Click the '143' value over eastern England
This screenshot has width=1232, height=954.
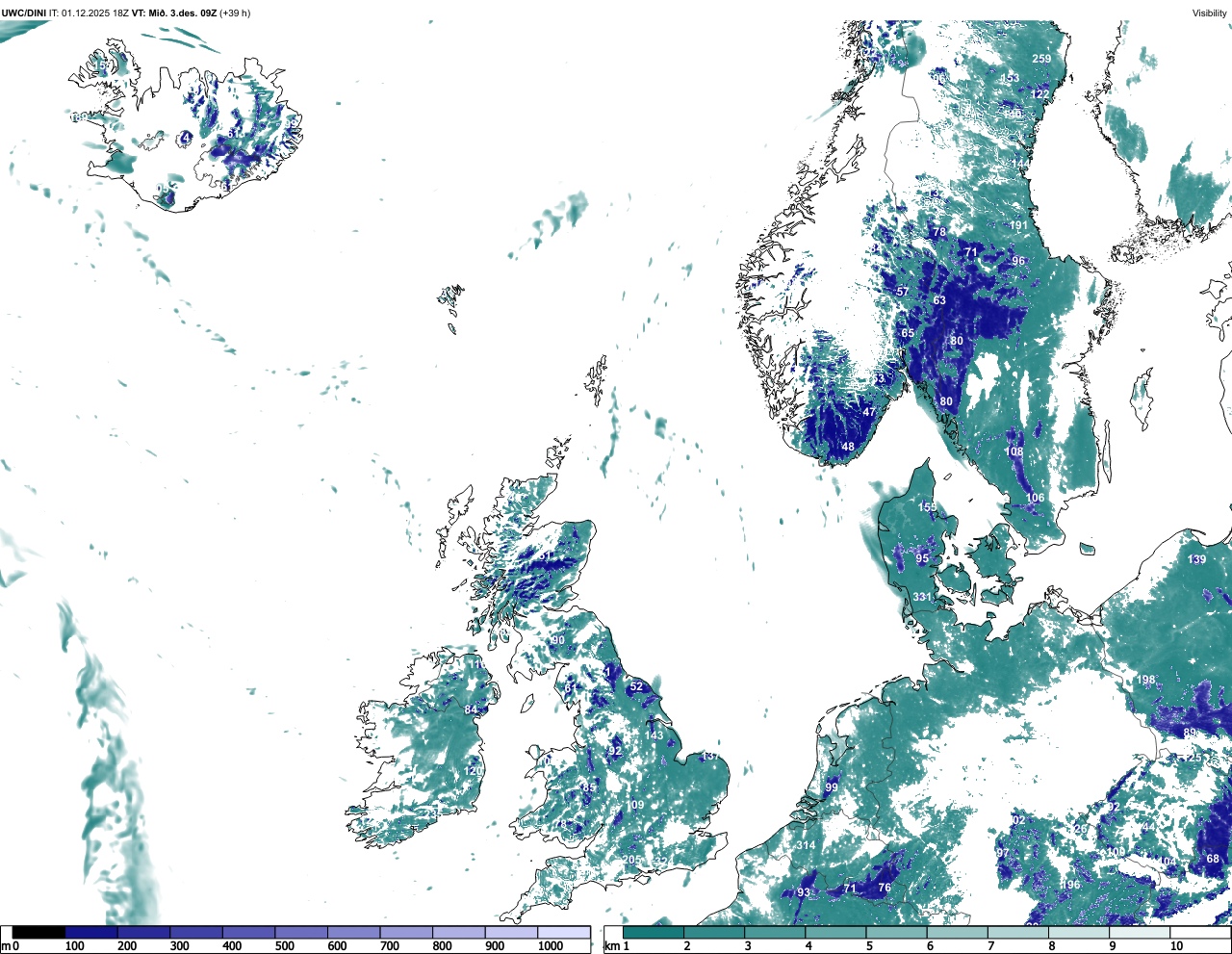tap(654, 735)
